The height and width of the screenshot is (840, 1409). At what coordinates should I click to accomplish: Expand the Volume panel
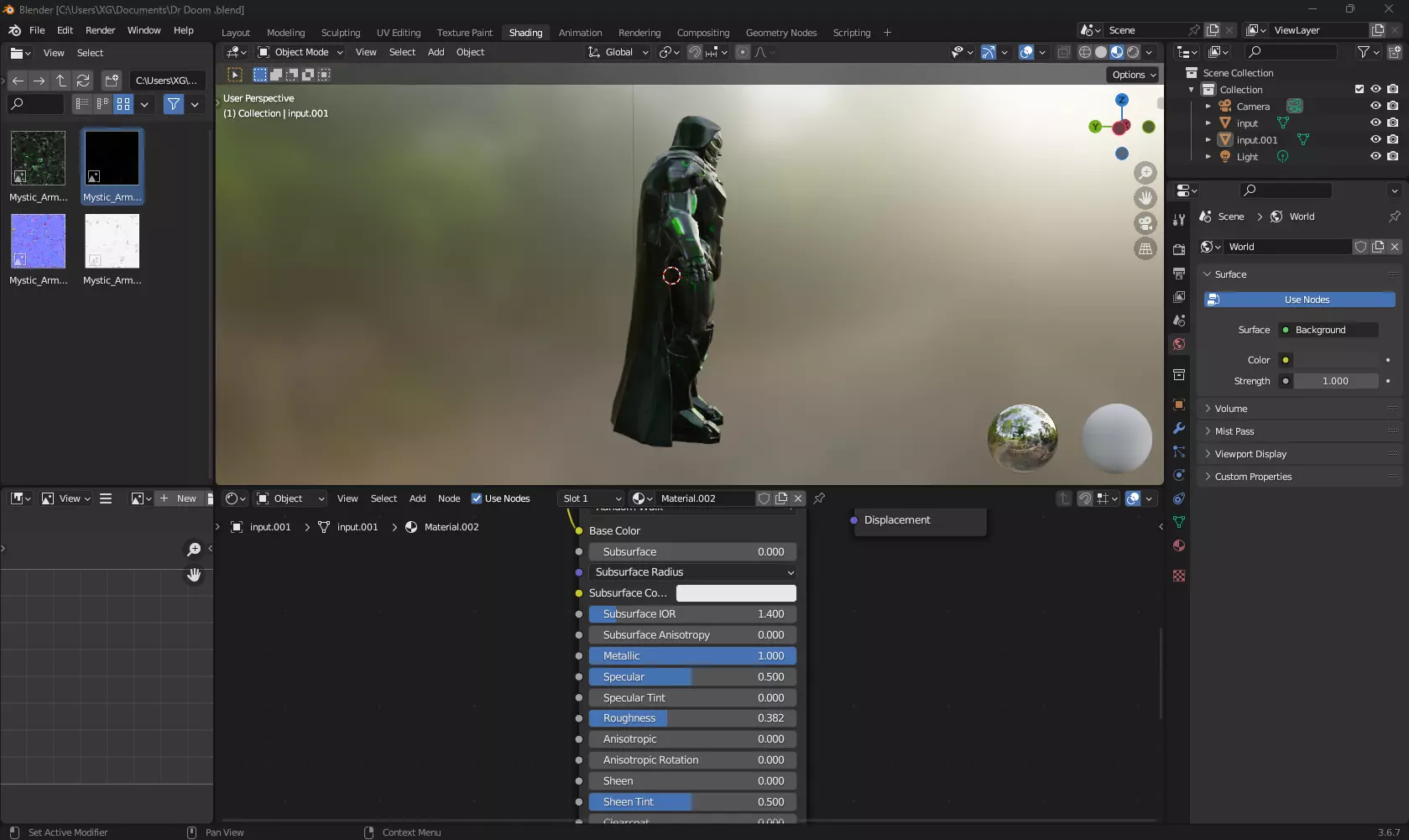click(x=1299, y=409)
